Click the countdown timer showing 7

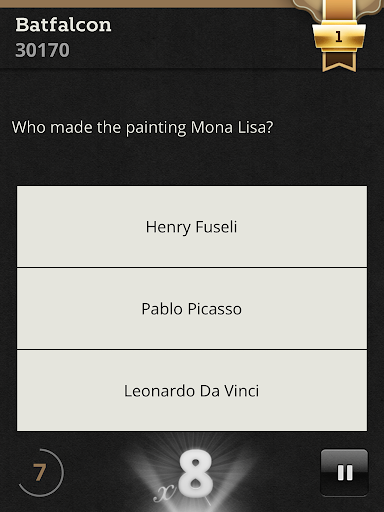(40, 472)
